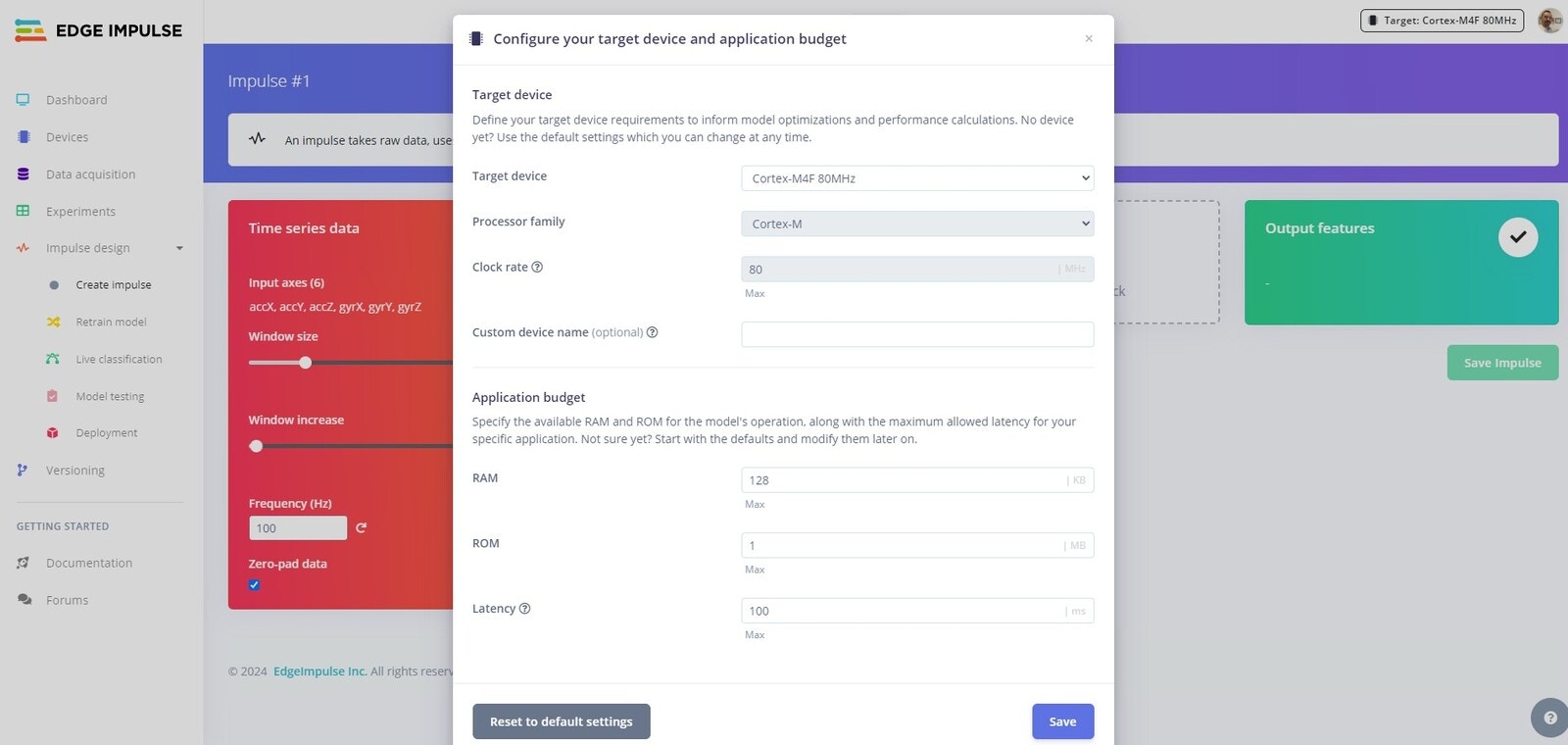Open the Target device dropdown
Screen dimensions: 1568x745
tap(917, 178)
